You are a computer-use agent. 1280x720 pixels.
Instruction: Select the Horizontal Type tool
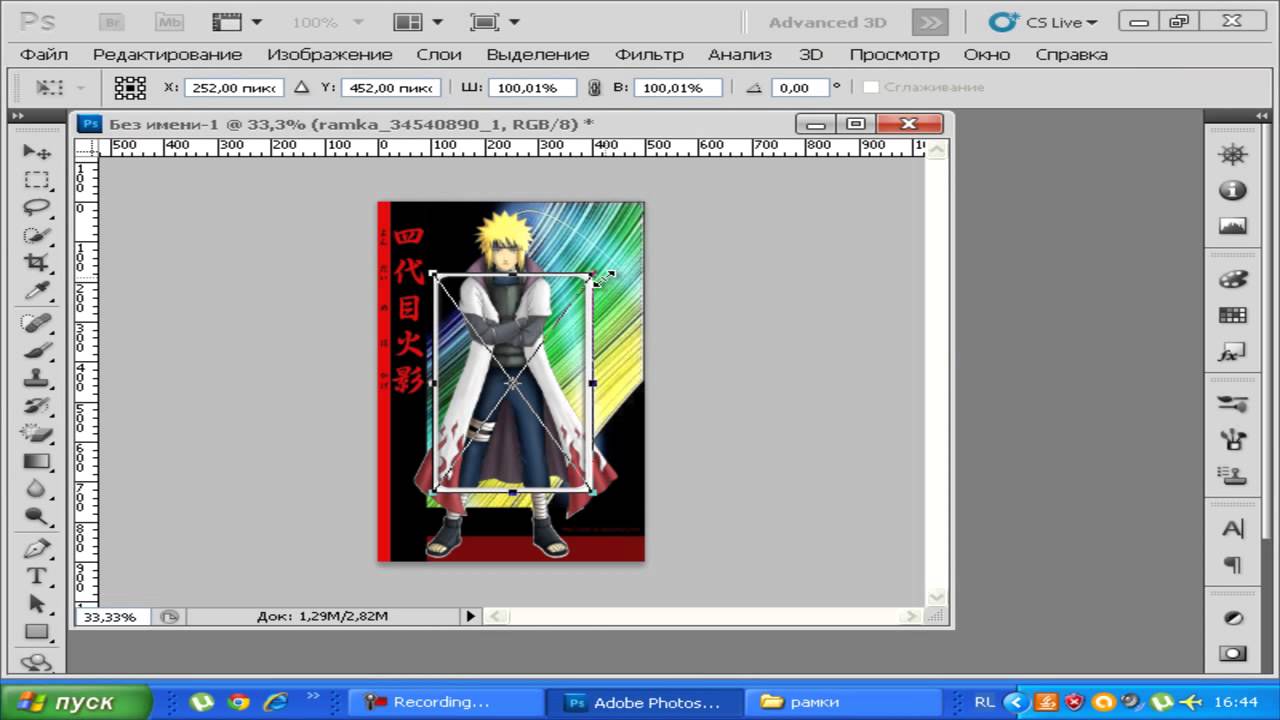coord(37,576)
